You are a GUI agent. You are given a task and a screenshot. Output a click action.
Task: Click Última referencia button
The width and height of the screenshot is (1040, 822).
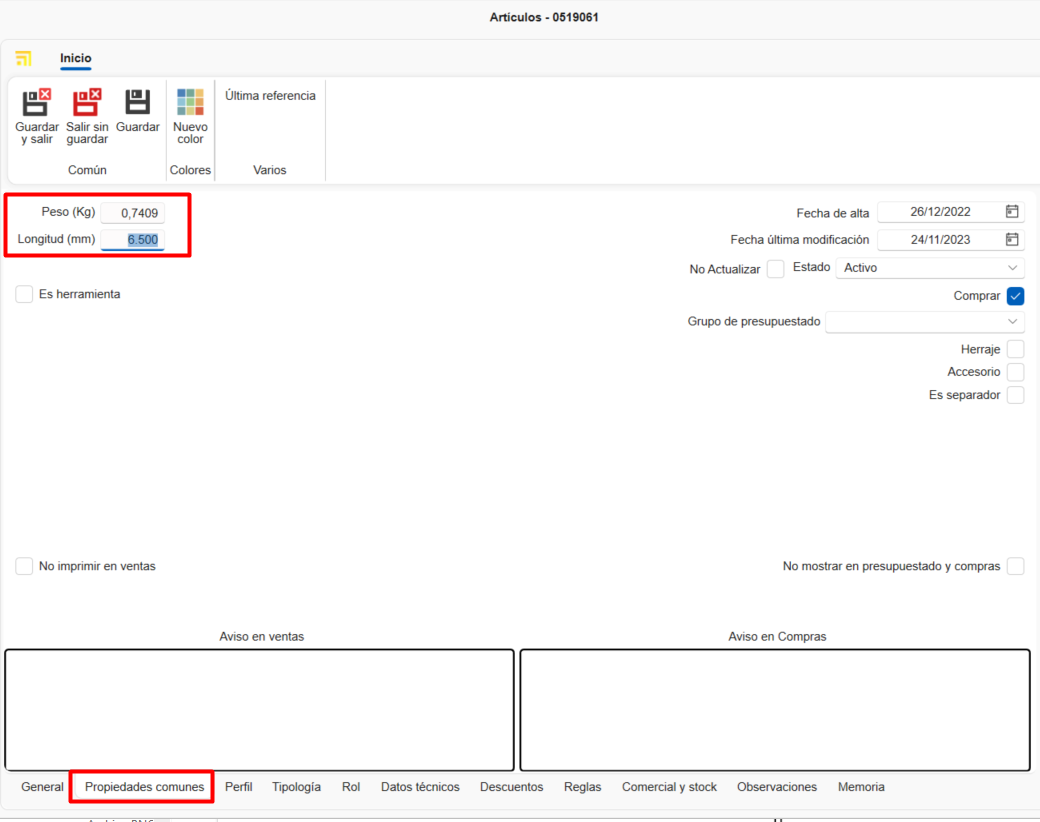coord(270,96)
